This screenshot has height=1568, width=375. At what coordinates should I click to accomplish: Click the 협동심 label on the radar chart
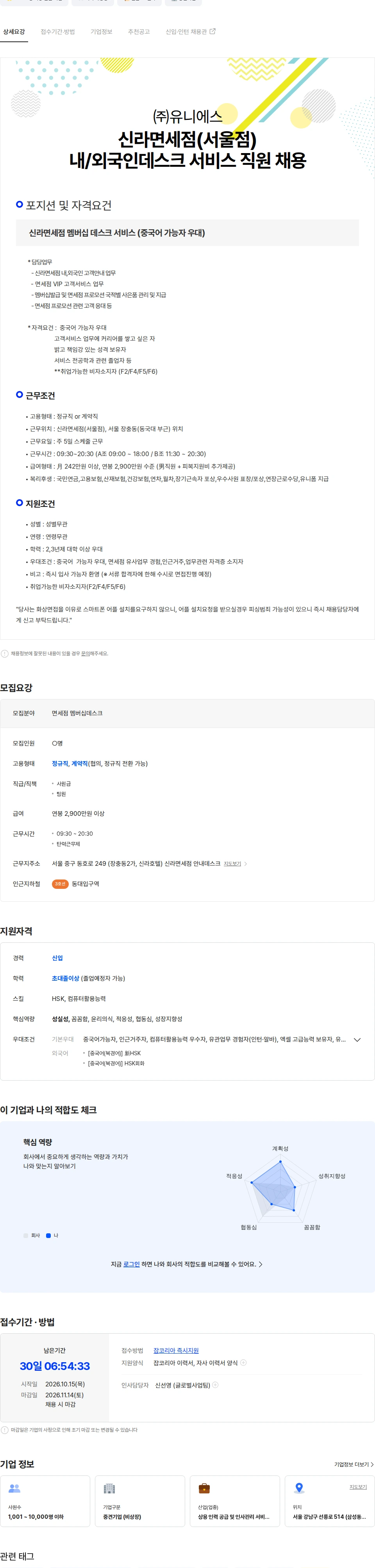[248, 1227]
